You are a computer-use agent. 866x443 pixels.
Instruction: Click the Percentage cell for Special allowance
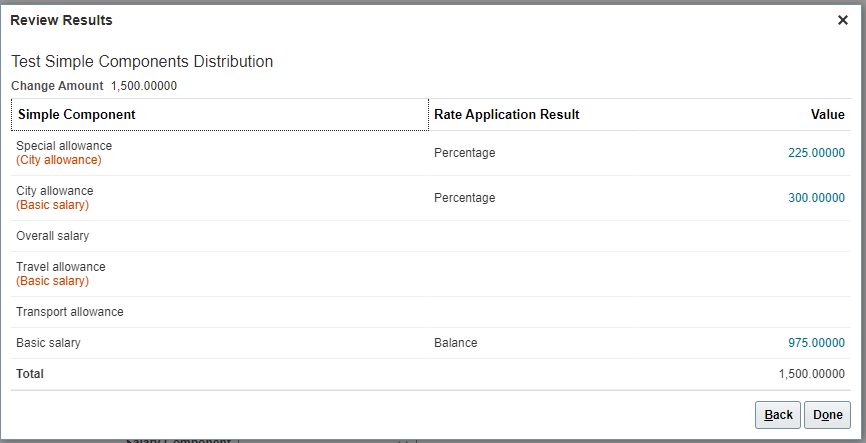coord(465,153)
